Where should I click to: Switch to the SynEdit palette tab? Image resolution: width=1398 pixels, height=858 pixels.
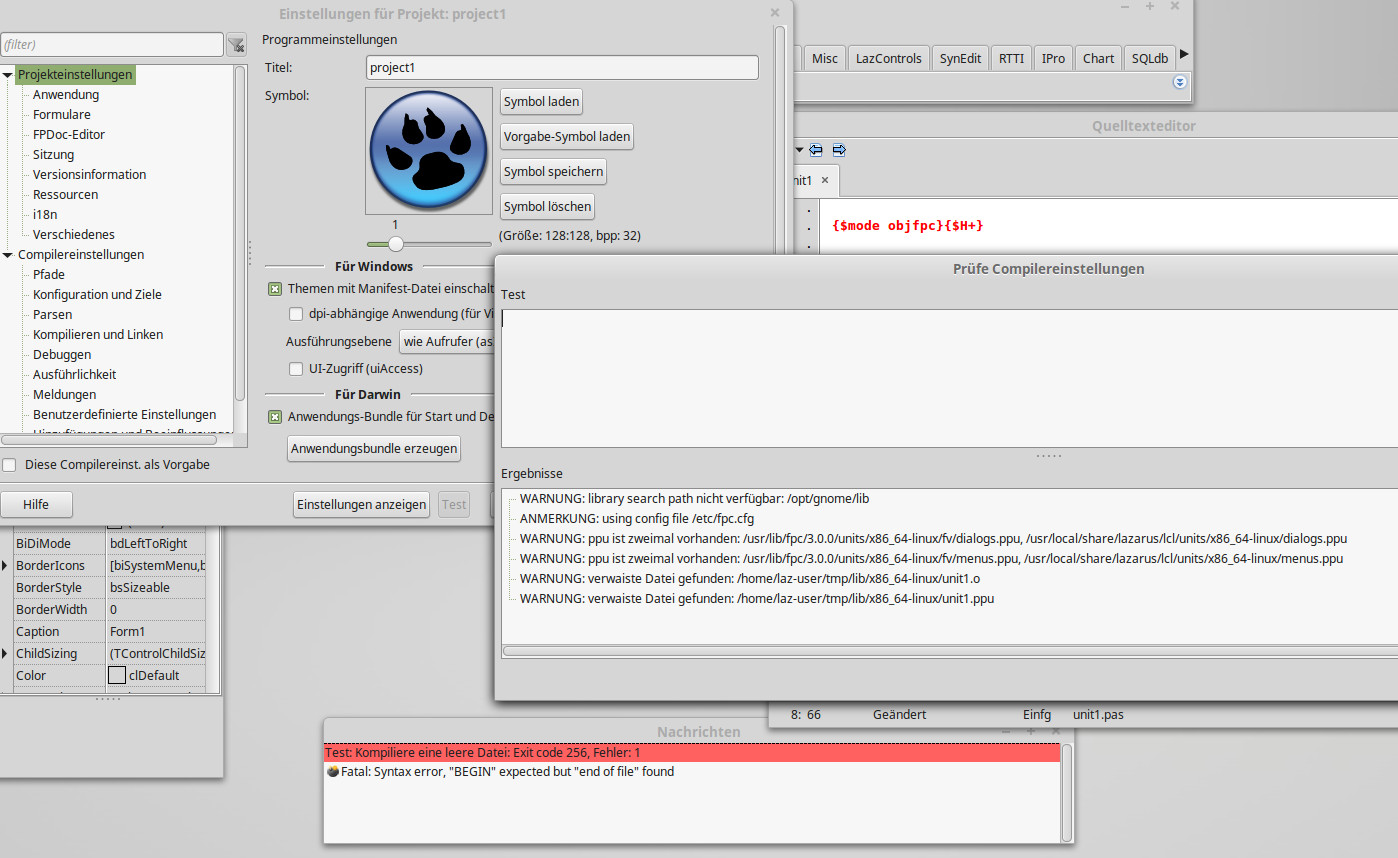point(960,58)
